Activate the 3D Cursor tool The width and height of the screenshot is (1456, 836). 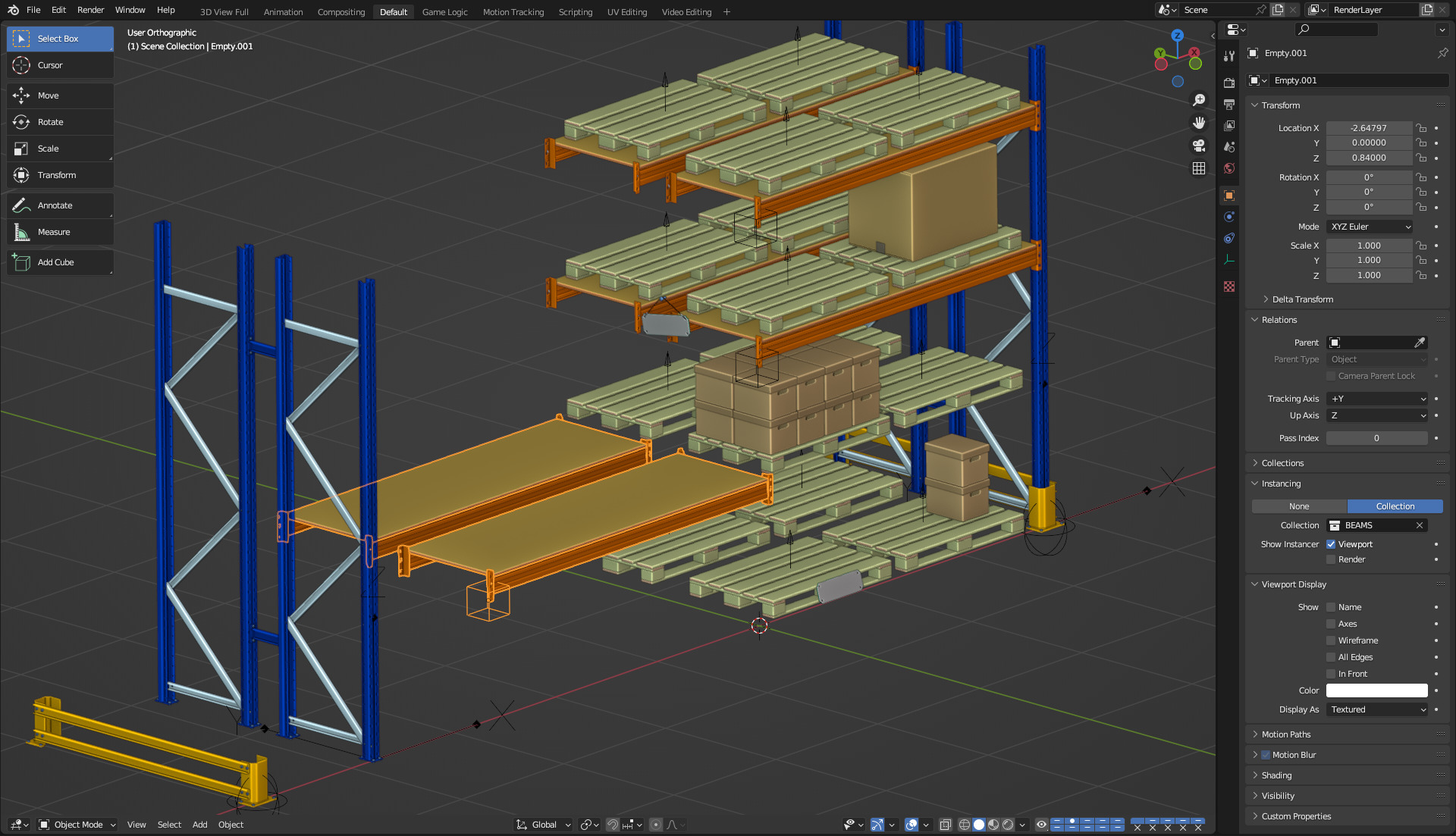(60, 65)
